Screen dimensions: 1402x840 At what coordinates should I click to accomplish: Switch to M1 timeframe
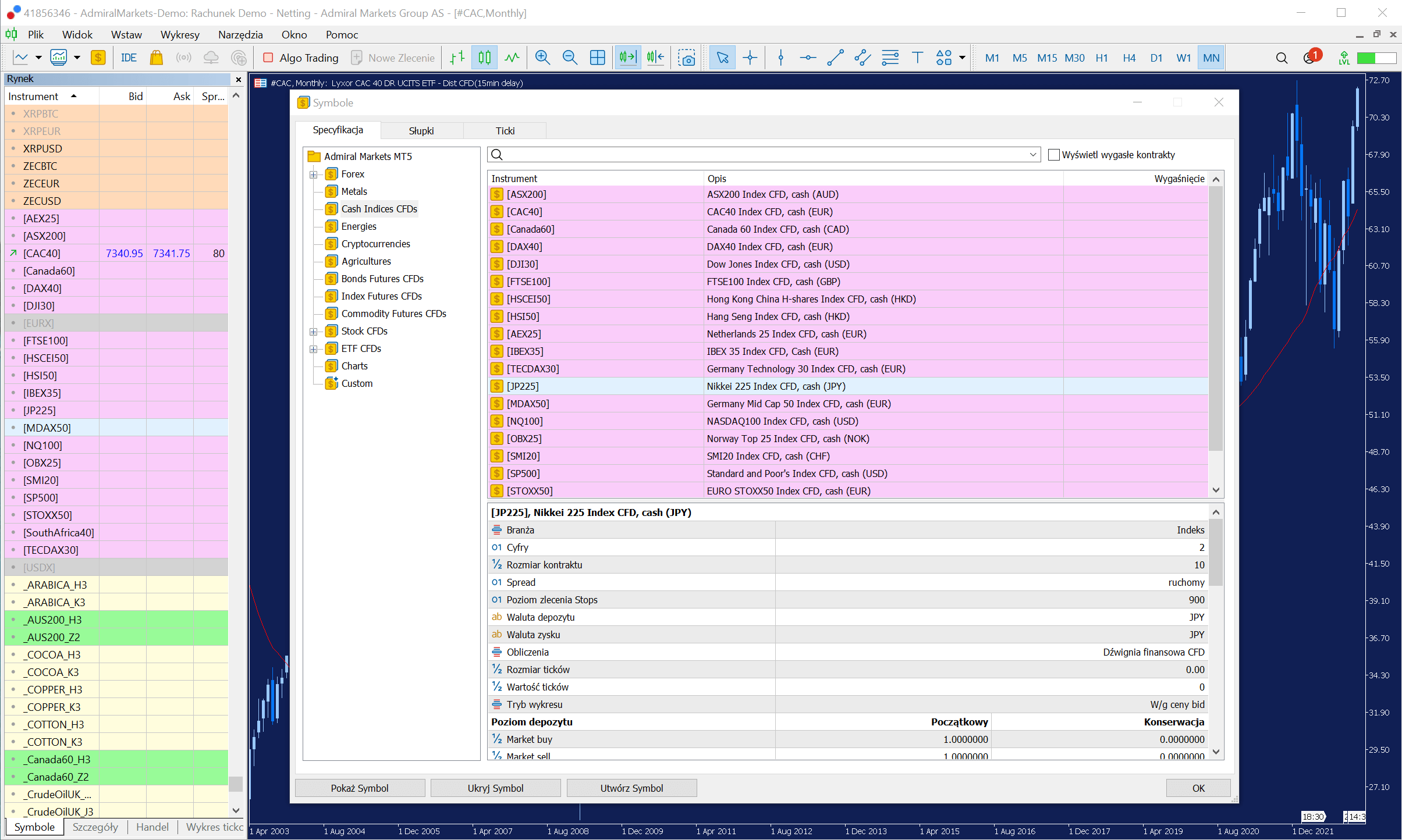(x=992, y=58)
